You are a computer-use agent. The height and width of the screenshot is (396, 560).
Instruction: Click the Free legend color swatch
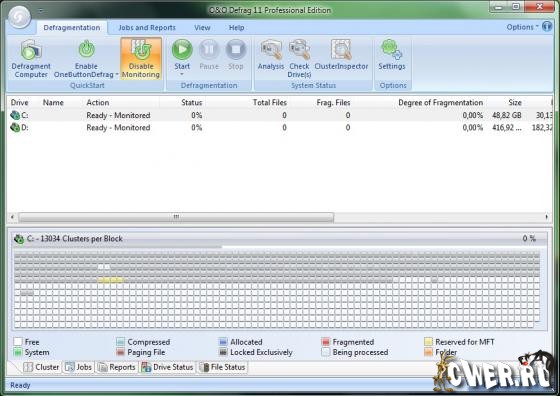pyautogui.click(x=18, y=342)
